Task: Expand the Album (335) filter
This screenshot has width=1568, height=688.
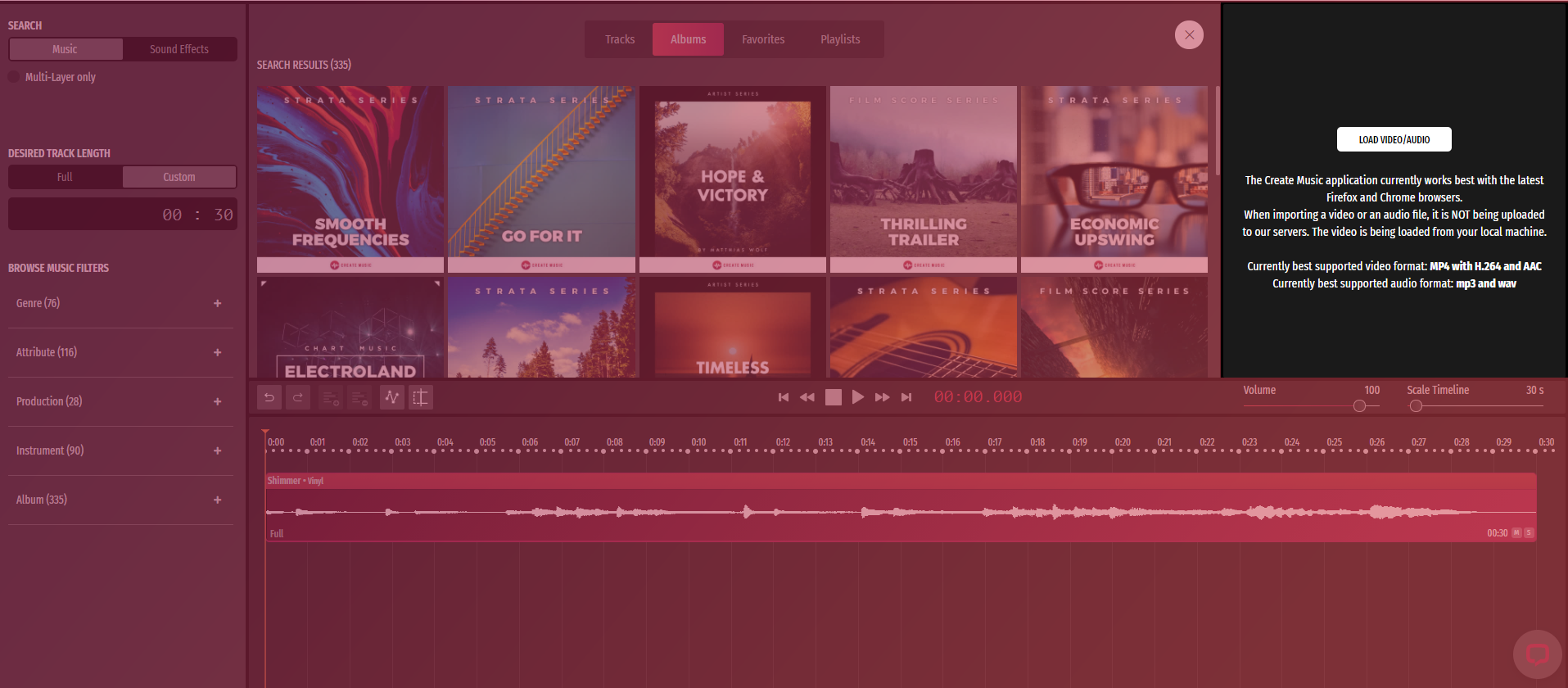Action: point(120,500)
